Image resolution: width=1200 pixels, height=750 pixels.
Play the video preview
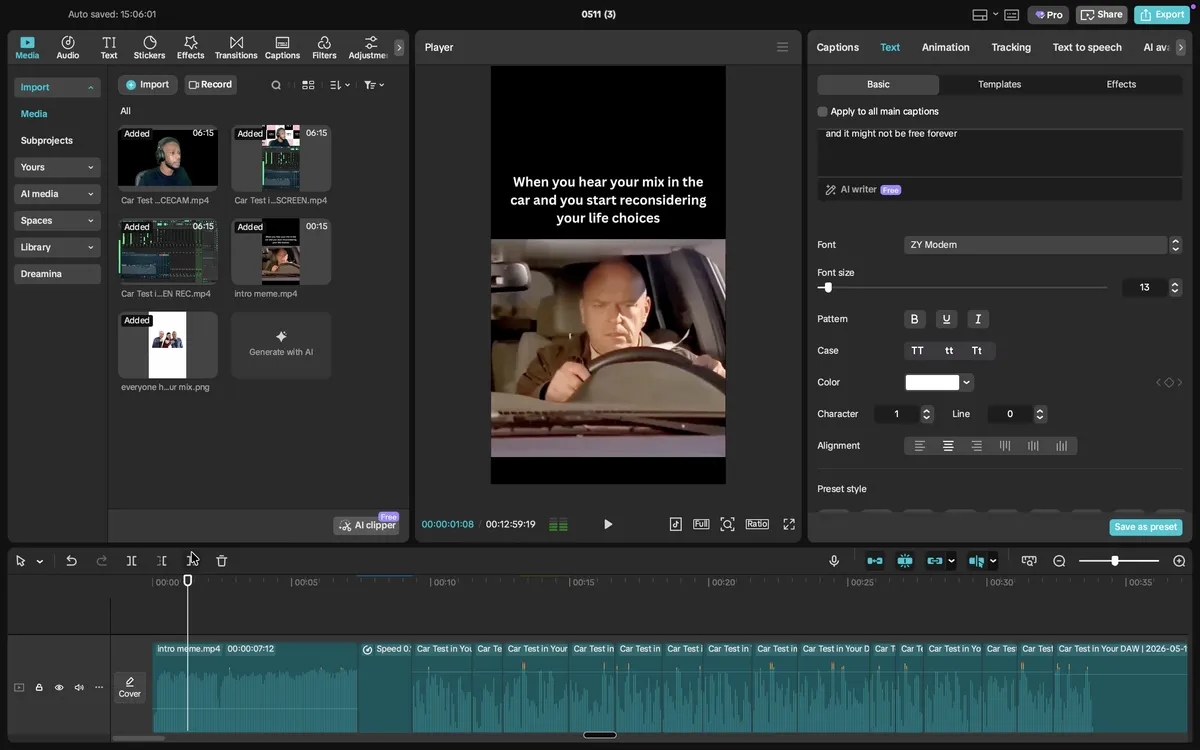coord(608,524)
